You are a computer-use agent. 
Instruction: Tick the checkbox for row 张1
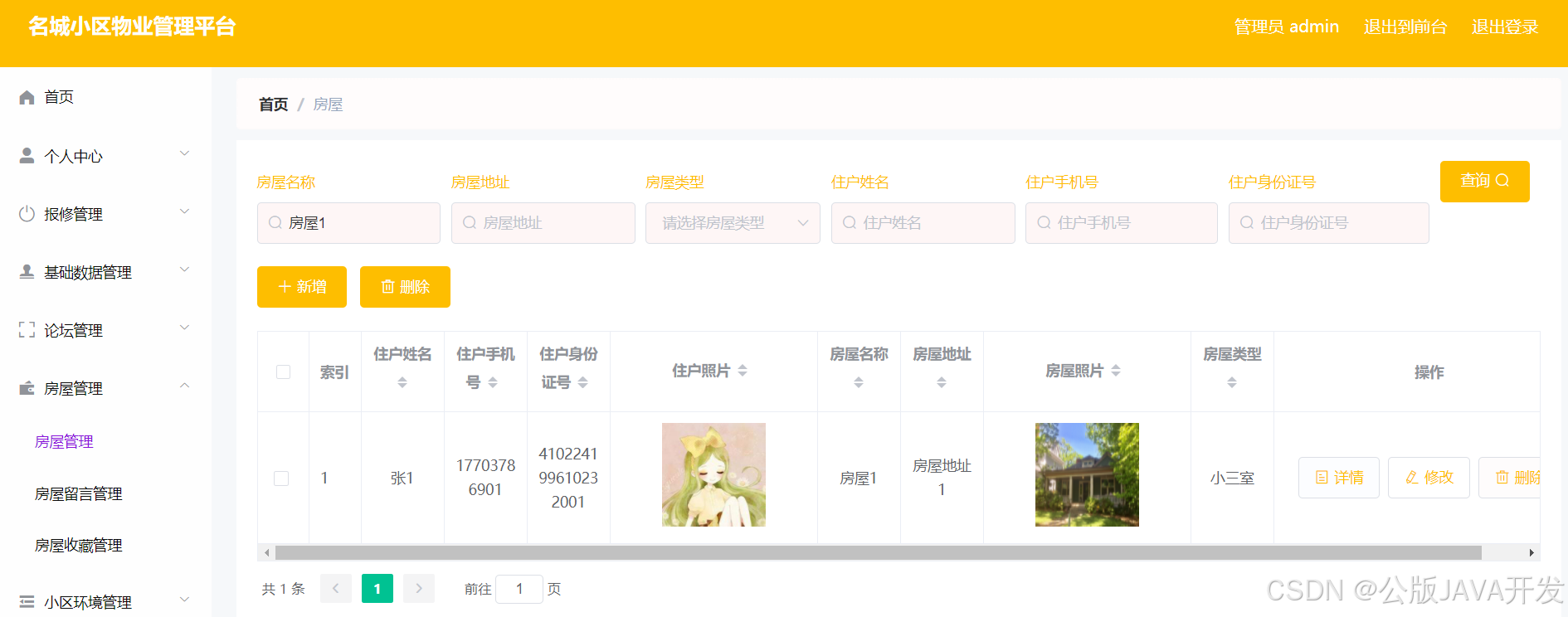click(281, 479)
